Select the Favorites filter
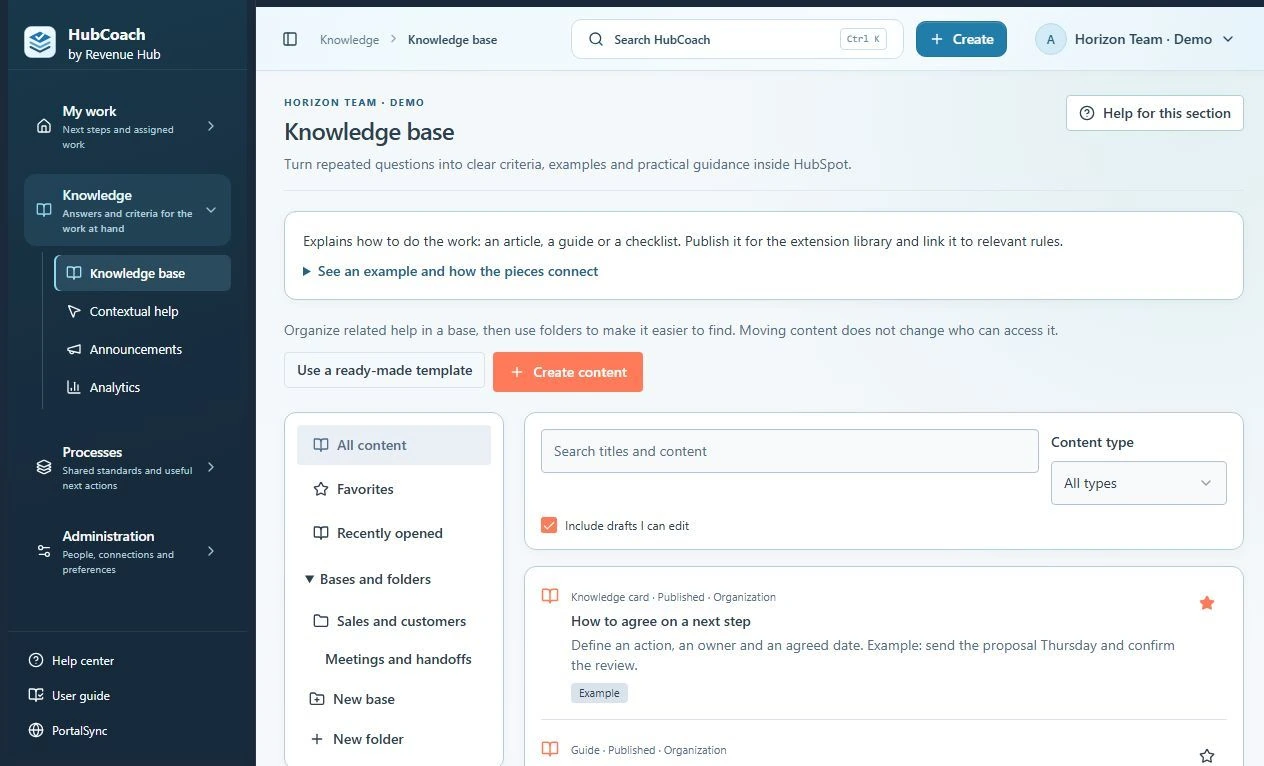 click(394, 489)
